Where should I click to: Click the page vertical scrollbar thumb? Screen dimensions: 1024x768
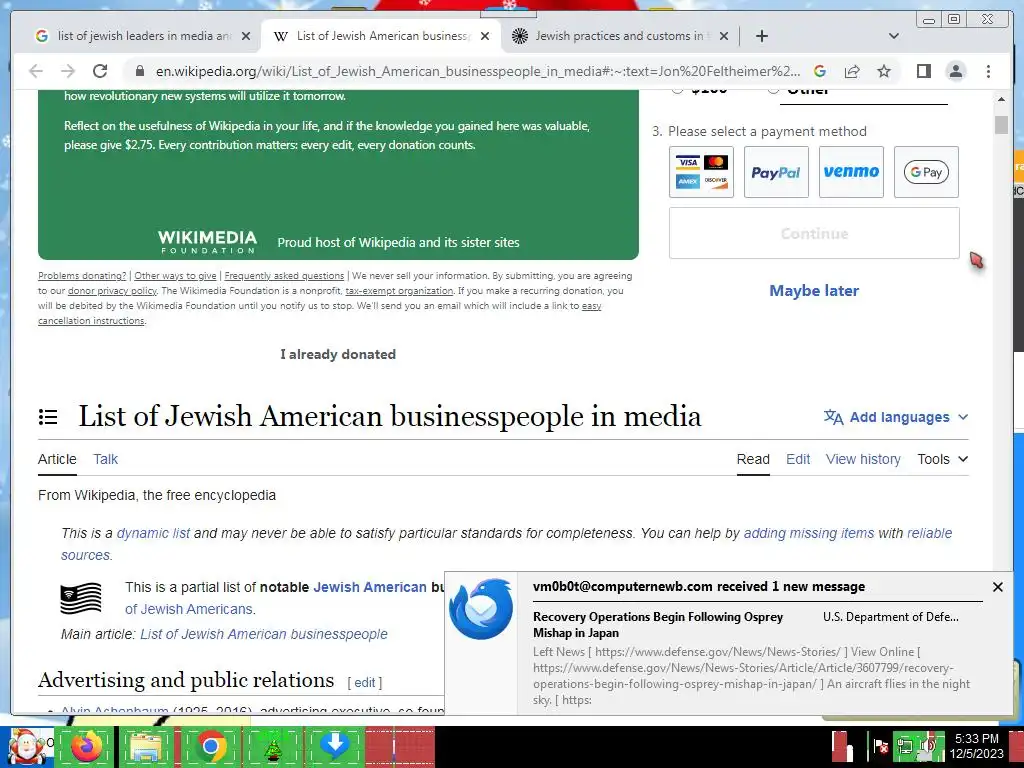tap(1001, 124)
